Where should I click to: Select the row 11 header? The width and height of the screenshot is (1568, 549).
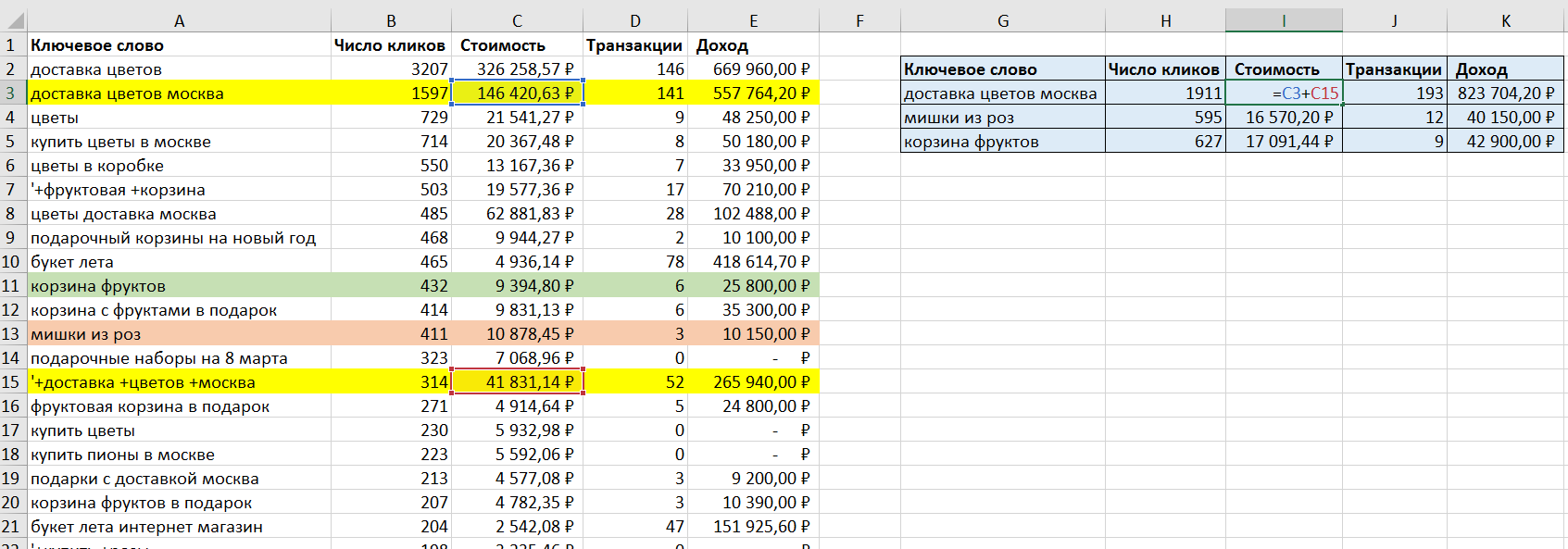click(12, 286)
